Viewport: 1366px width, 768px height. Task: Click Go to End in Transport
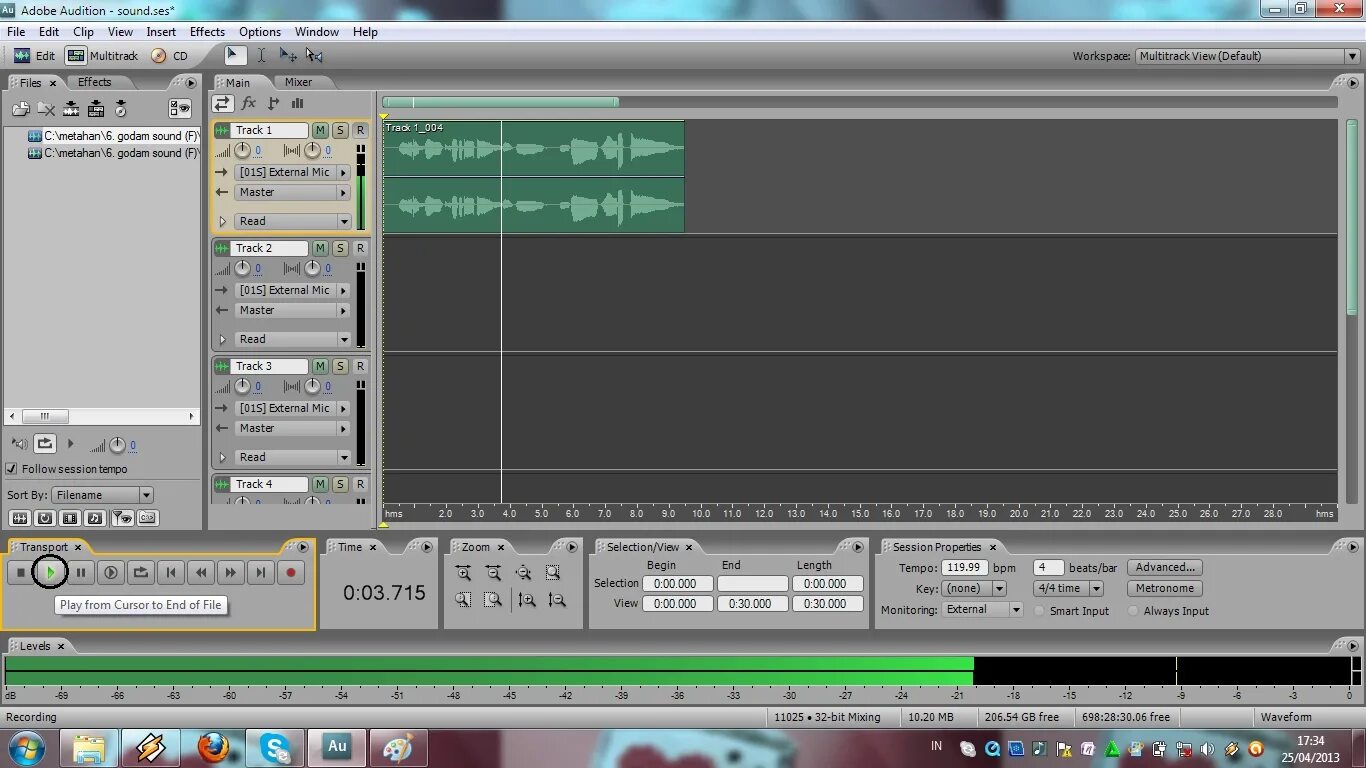261,572
